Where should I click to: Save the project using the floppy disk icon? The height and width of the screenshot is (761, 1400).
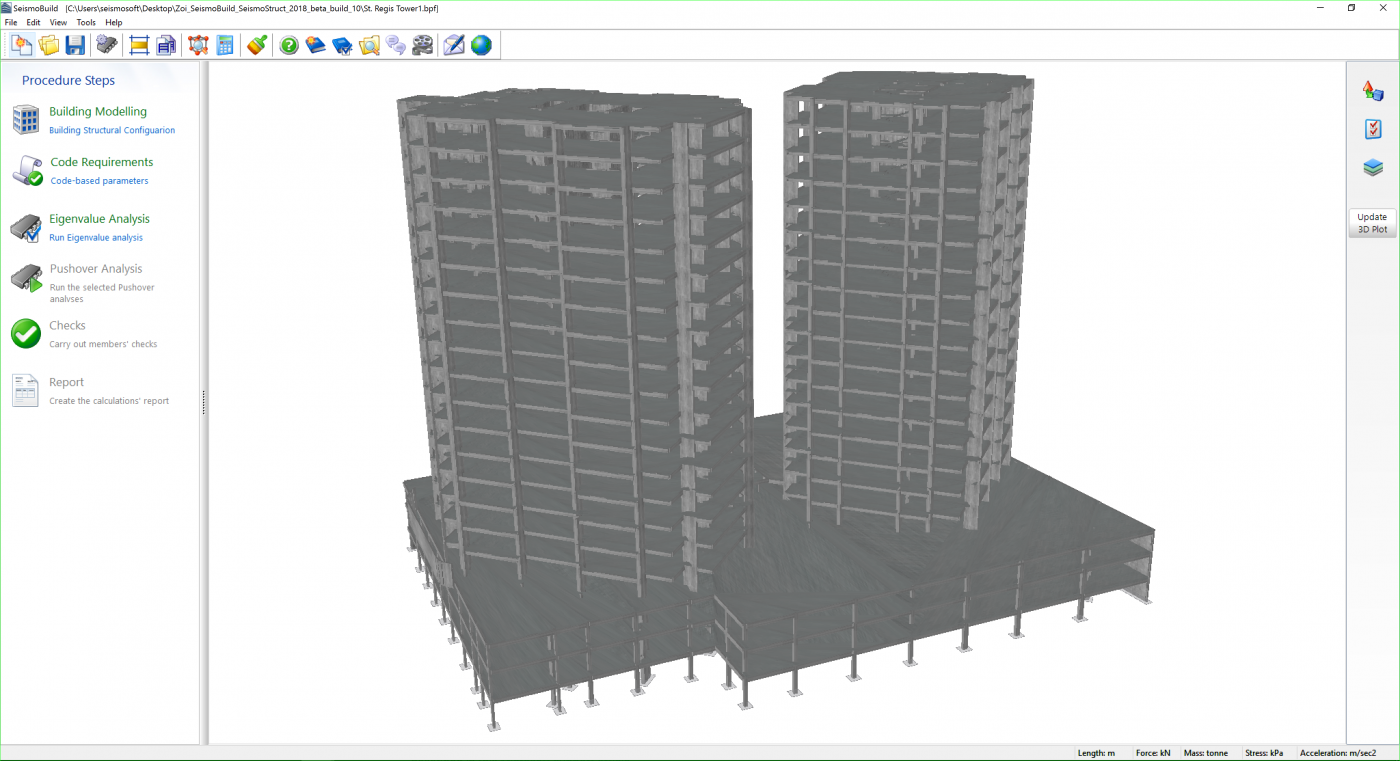(x=75, y=45)
